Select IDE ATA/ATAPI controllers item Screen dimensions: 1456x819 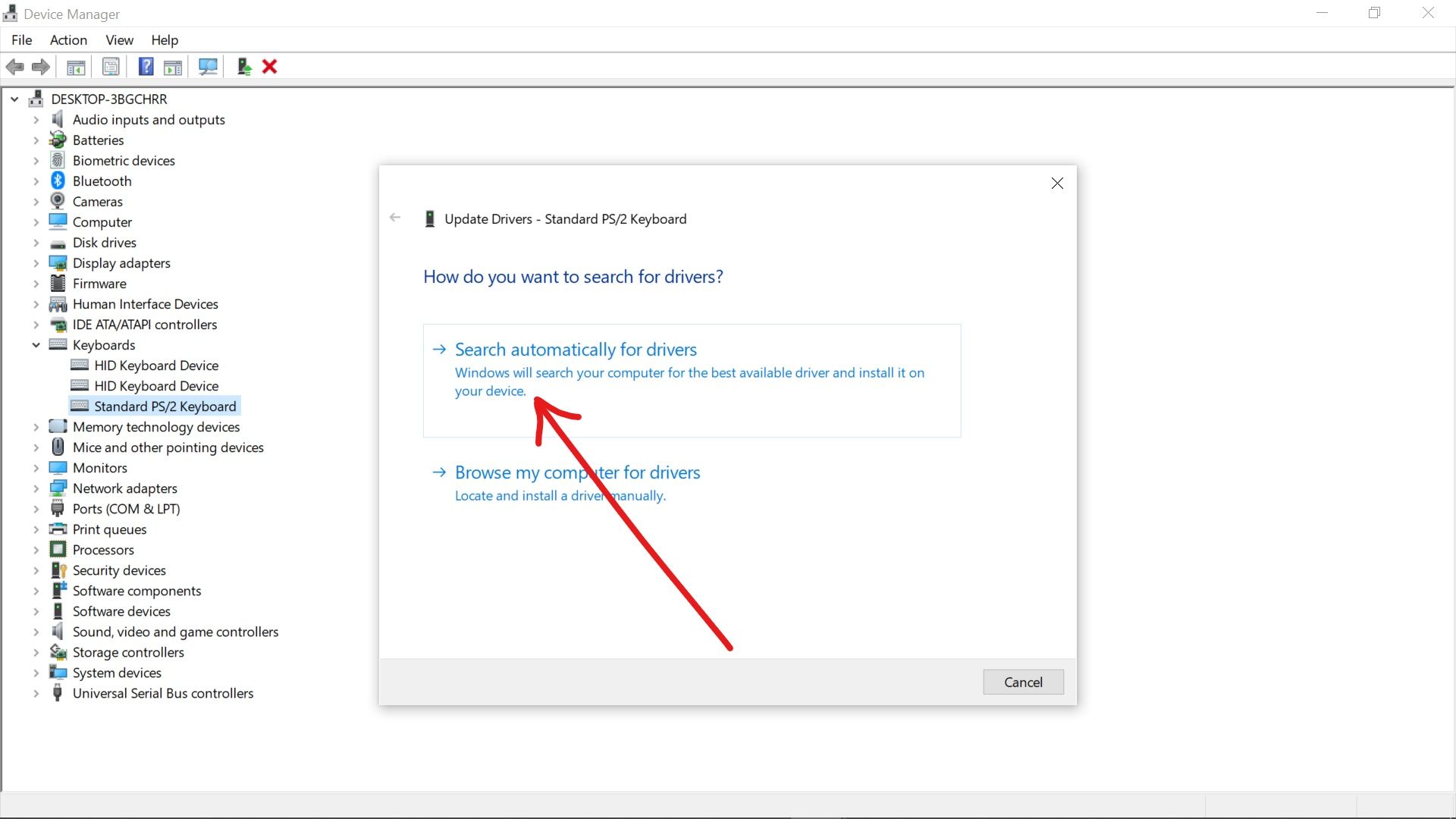tap(145, 325)
